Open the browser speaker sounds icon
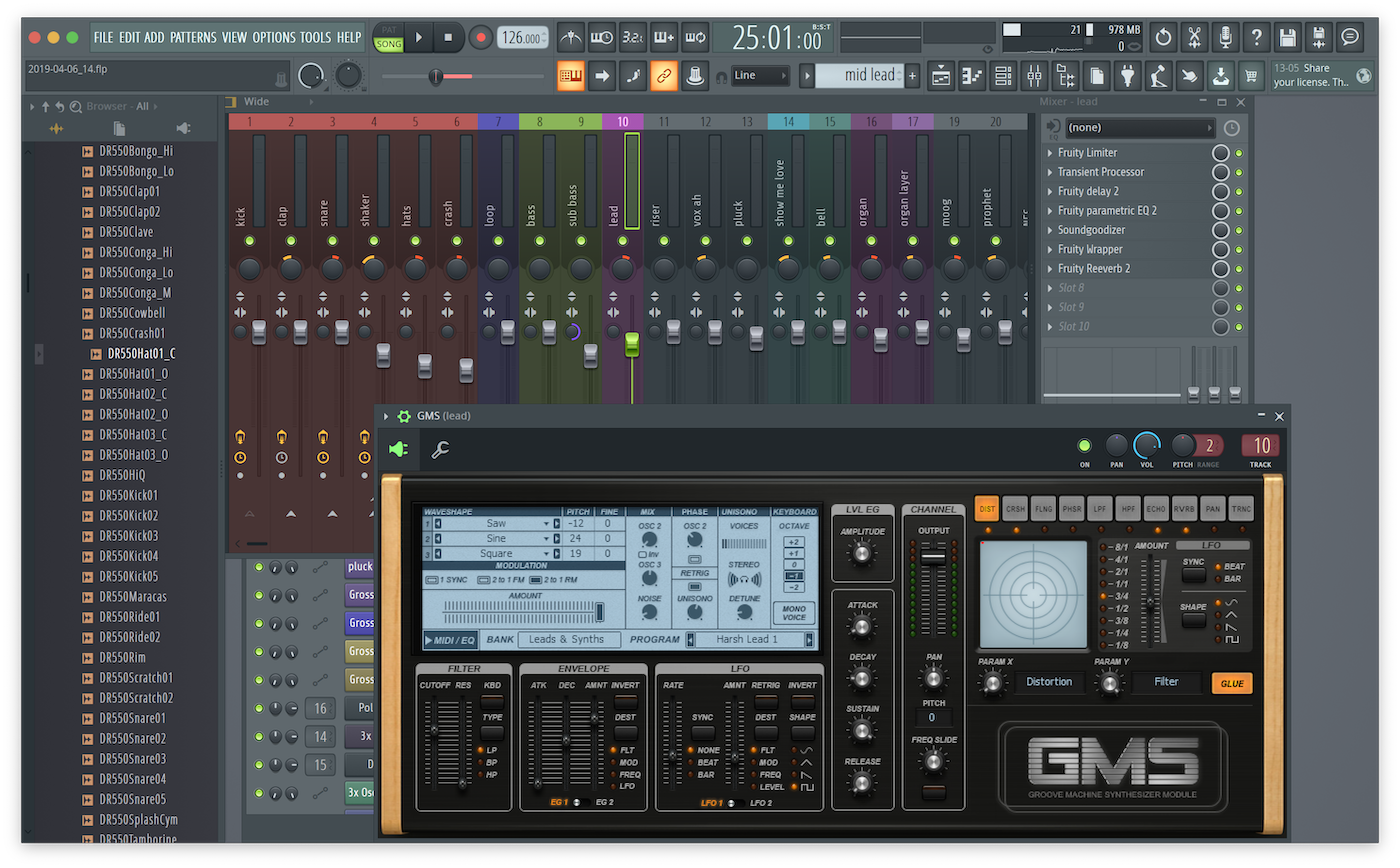This screenshot has width=1400, height=868. point(183,128)
